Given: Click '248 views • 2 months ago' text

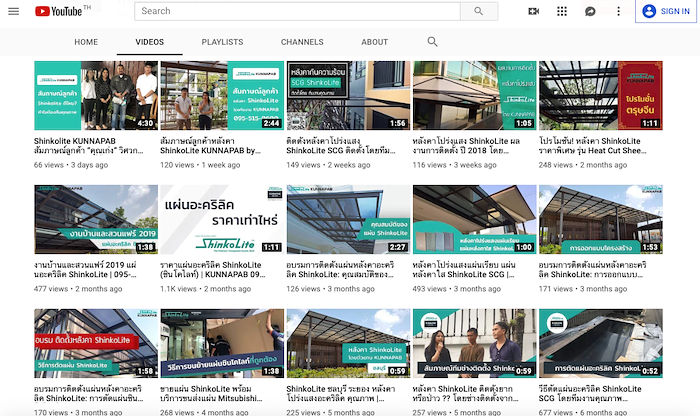Looking at the screenshot, I should pyautogui.click(x=583, y=165).
